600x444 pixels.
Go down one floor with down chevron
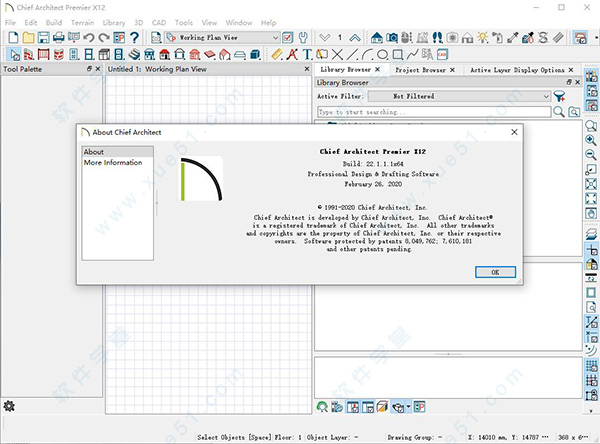pyautogui.click(x=324, y=38)
